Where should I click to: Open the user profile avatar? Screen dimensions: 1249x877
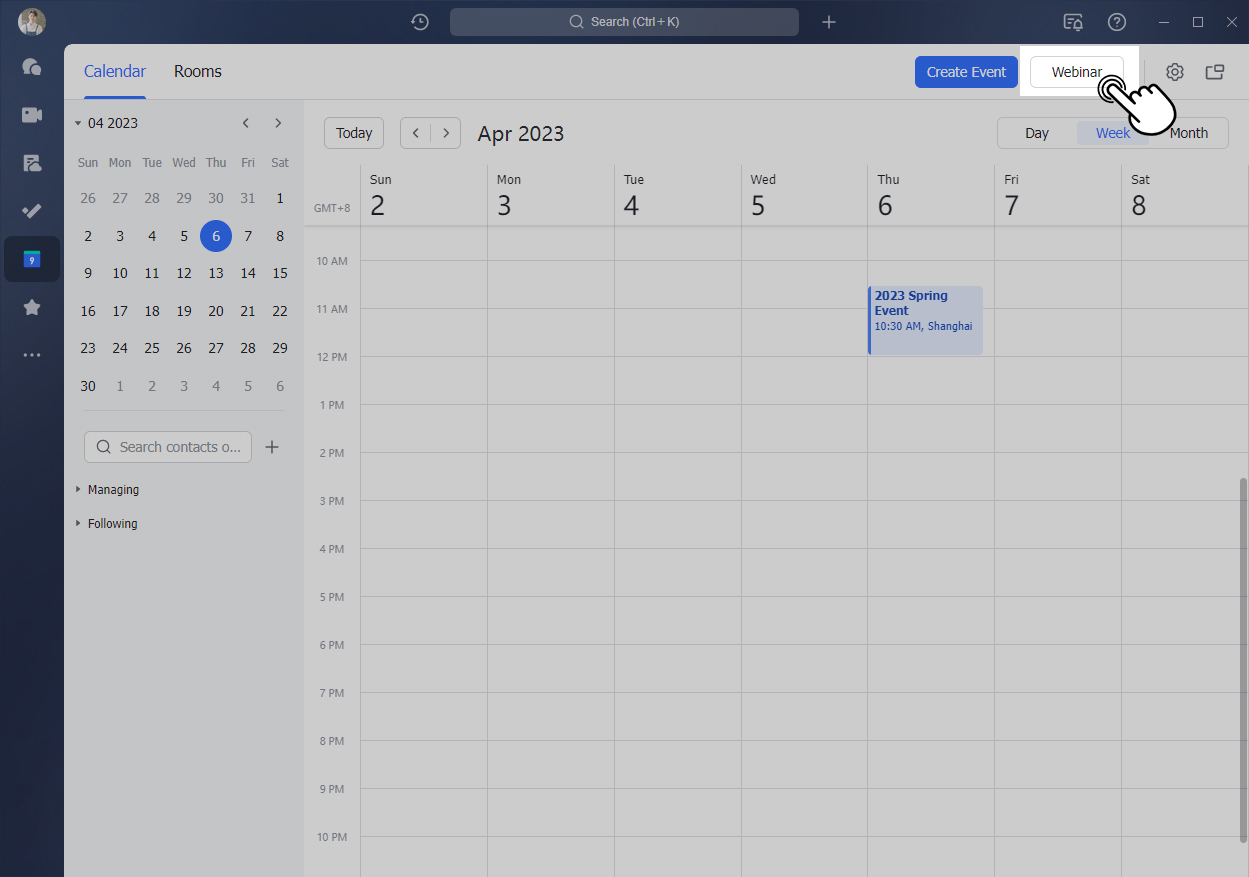click(x=32, y=22)
